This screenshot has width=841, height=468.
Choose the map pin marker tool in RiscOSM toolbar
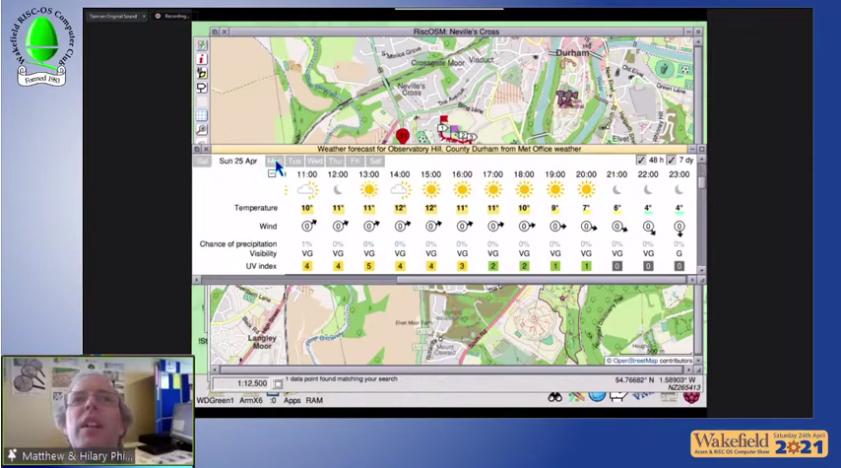[202, 87]
